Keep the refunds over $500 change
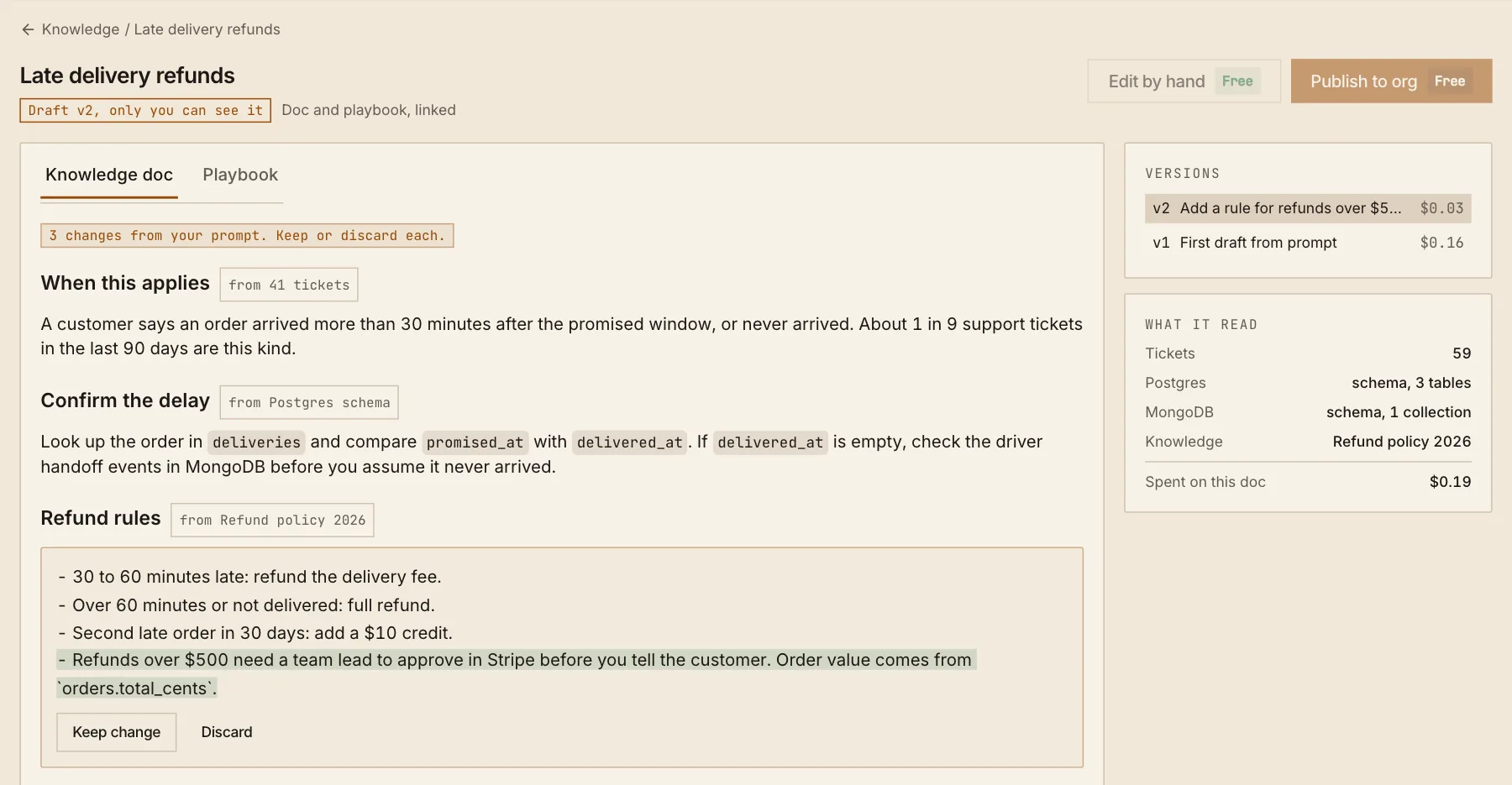This screenshot has width=1512, height=785. [117, 732]
